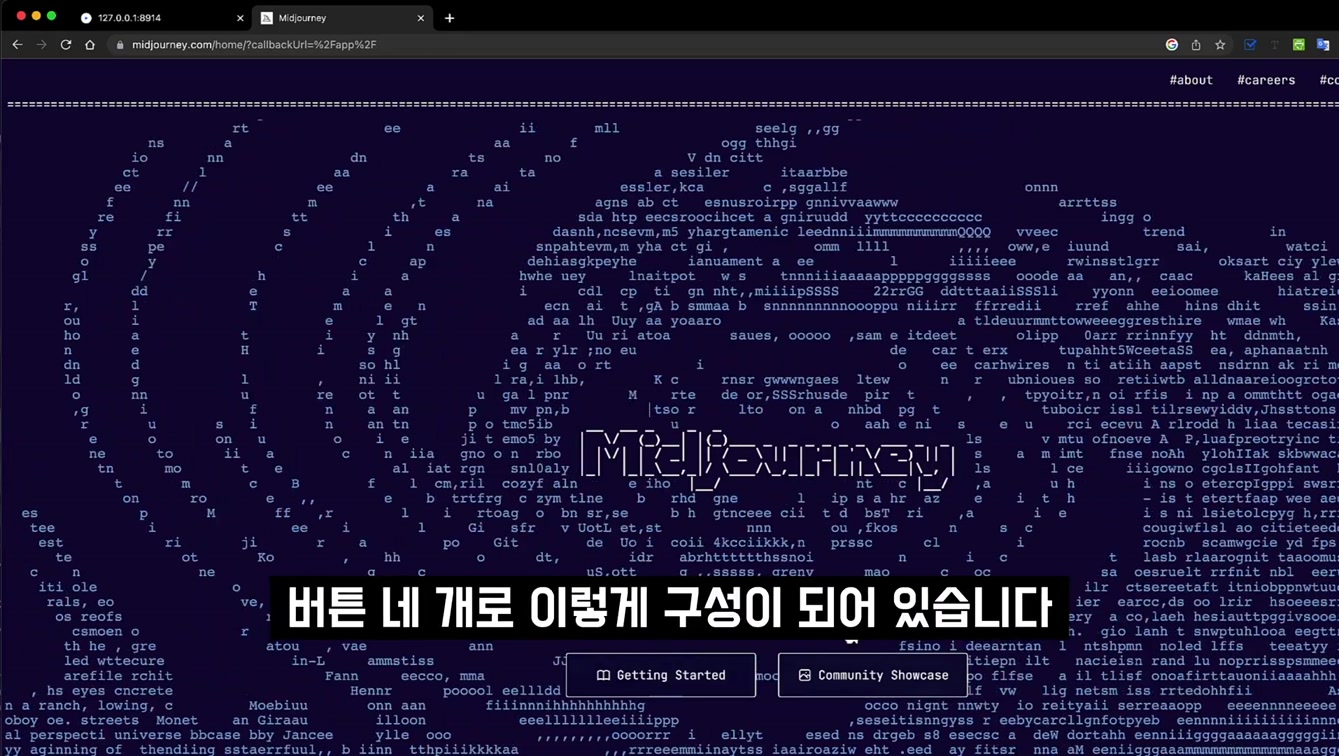Click the browser forward arrow

coord(41,45)
